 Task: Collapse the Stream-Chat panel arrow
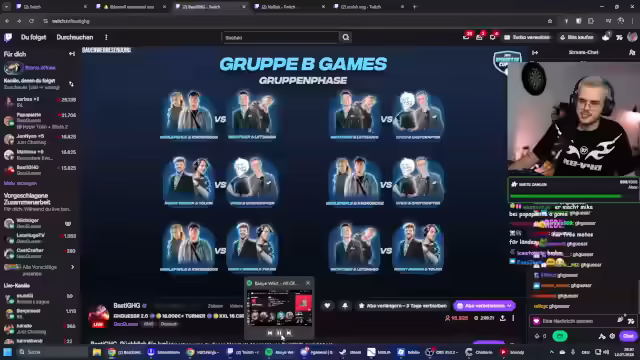click(x=535, y=52)
